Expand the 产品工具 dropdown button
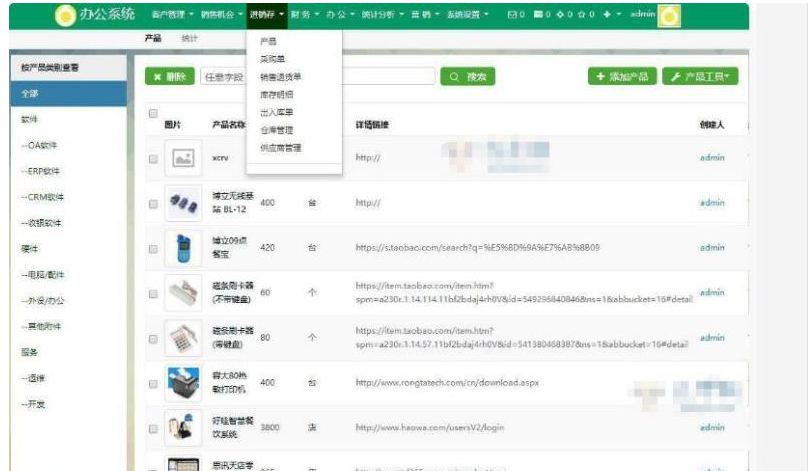 point(700,76)
